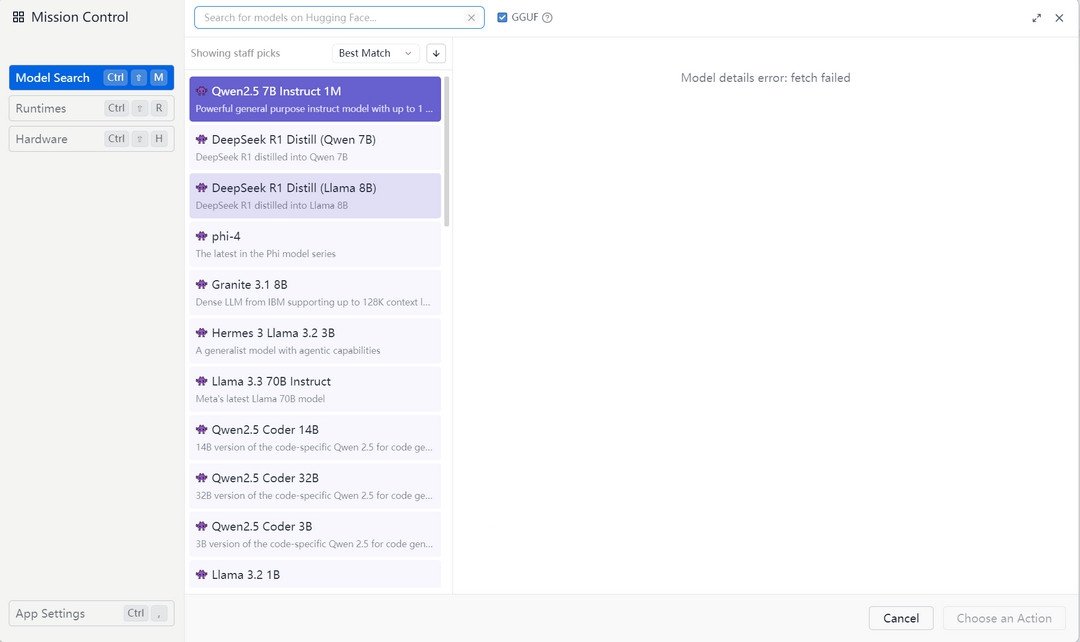Click the Mission Control grid icon
Image resolution: width=1080 pixels, height=642 pixels.
click(19, 17)
